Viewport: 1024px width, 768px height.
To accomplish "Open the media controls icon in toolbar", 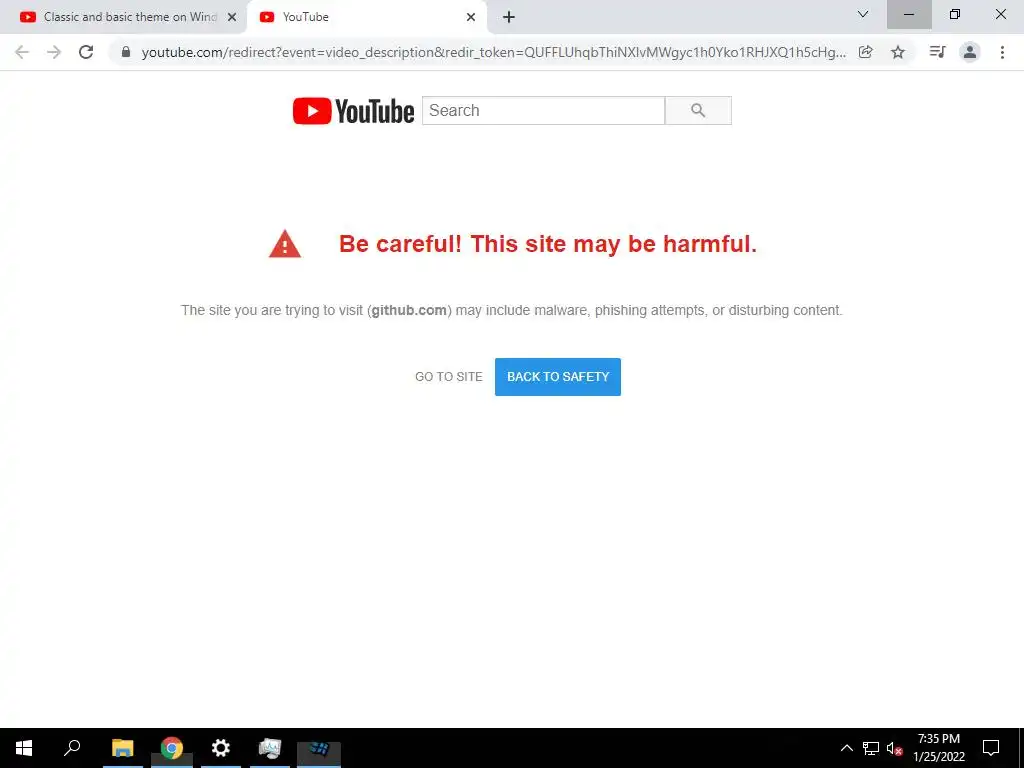I will coord(937,52).
